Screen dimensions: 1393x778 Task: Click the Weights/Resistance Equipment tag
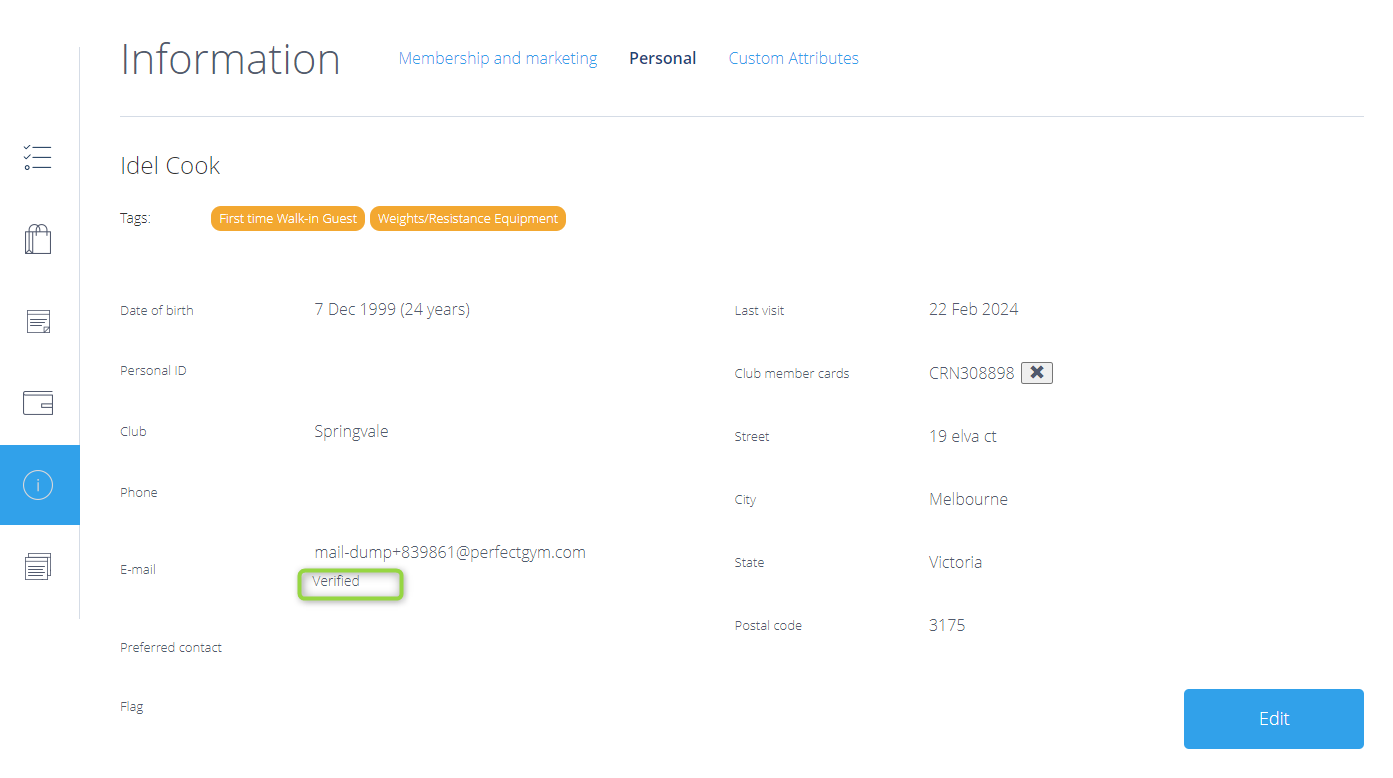(x=467, y=219)
